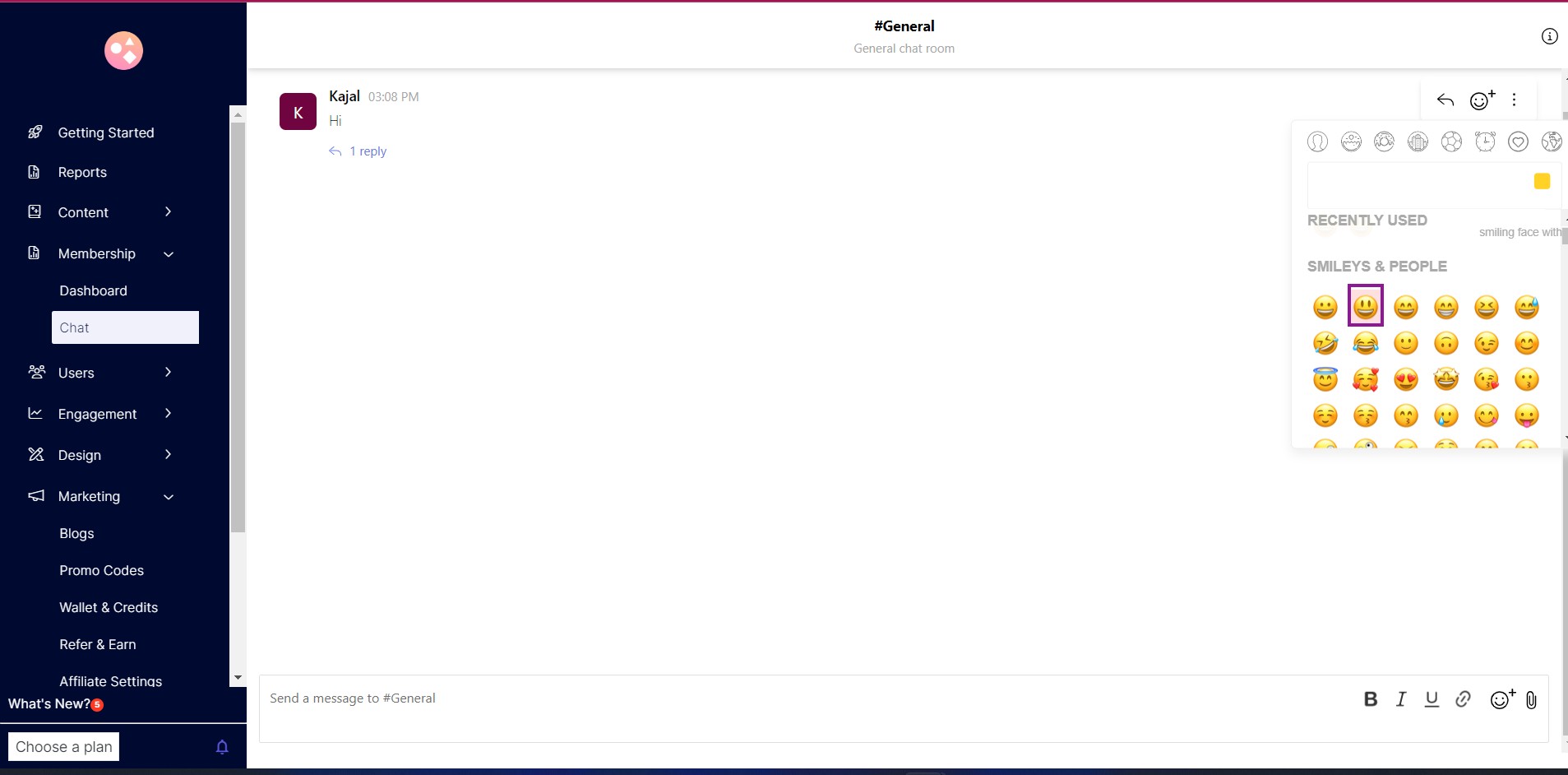Screen dimensions: 1568x775
Task: Open notifications bell icon
Action: [x=222, y=747]
